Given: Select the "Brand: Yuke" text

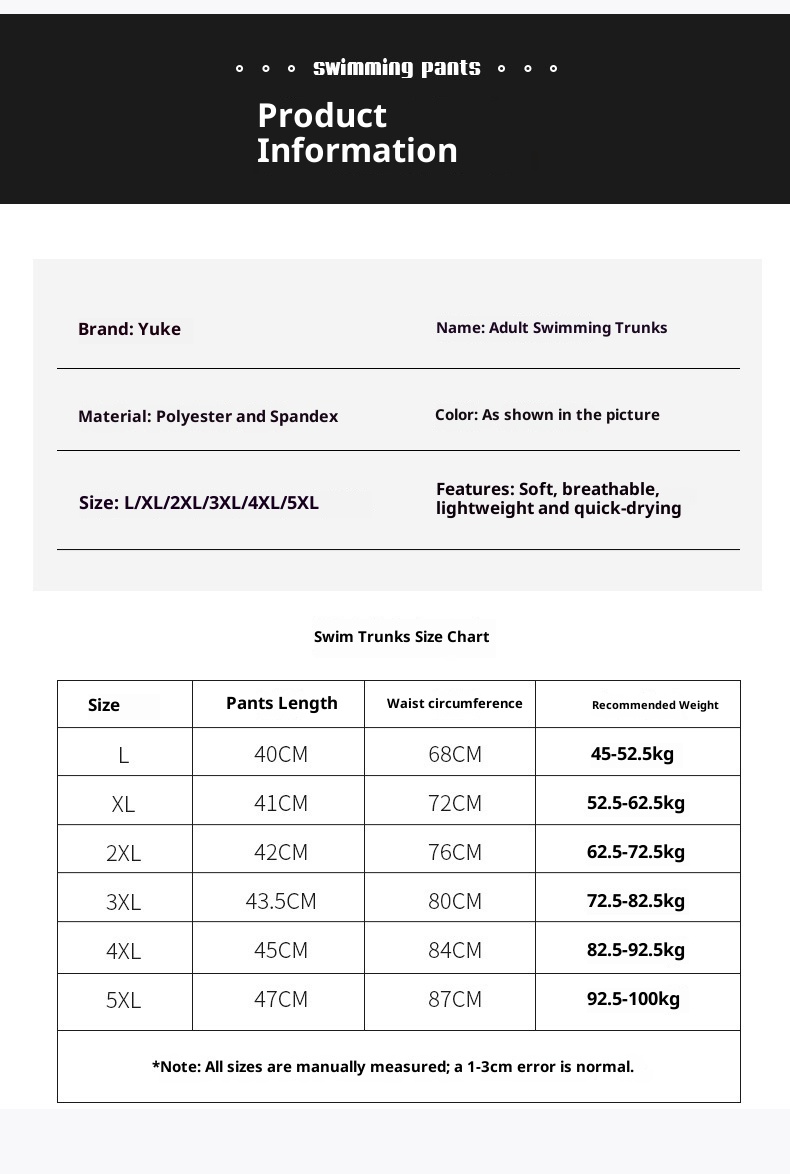Looking at the screenshot, I should pos(129,329).
